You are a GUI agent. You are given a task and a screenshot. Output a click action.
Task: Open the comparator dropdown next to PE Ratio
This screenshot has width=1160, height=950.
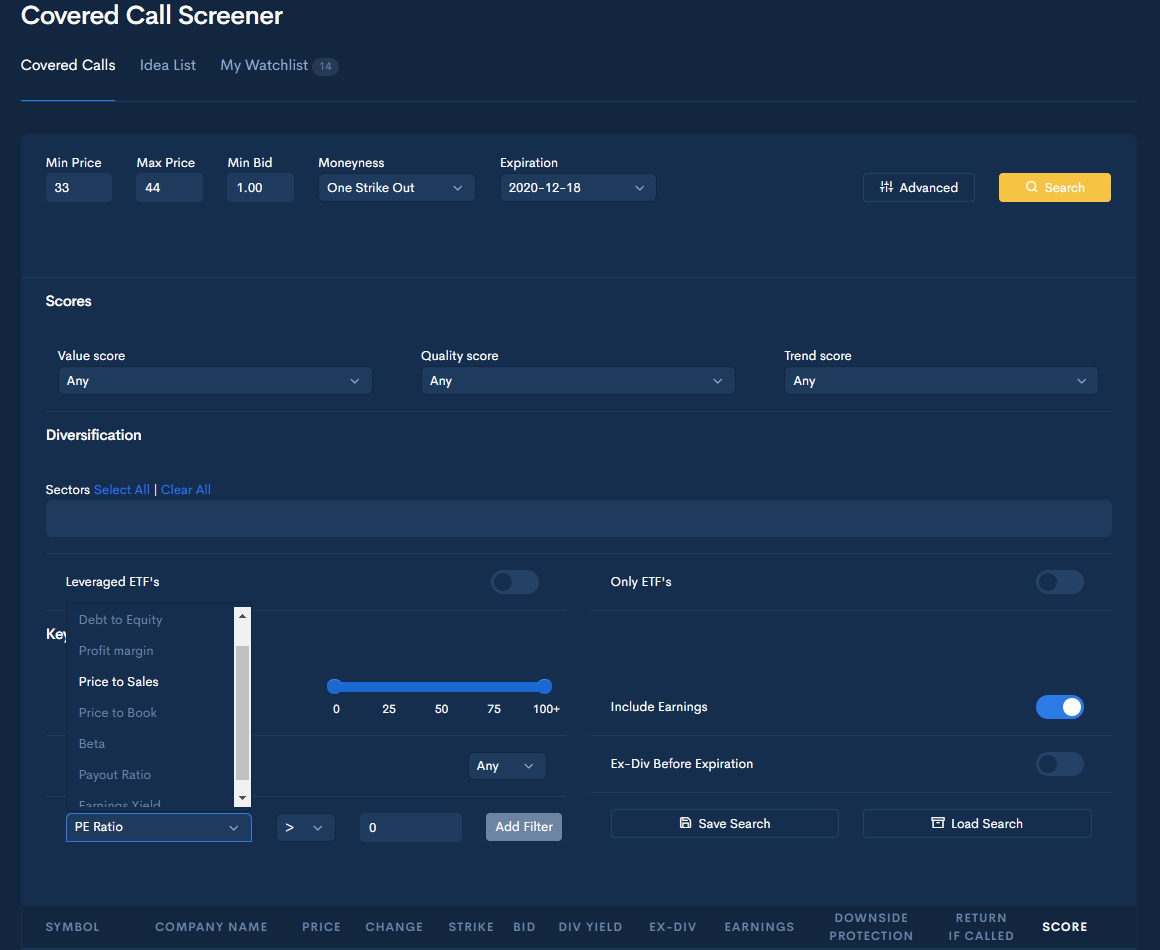[306, 827]
